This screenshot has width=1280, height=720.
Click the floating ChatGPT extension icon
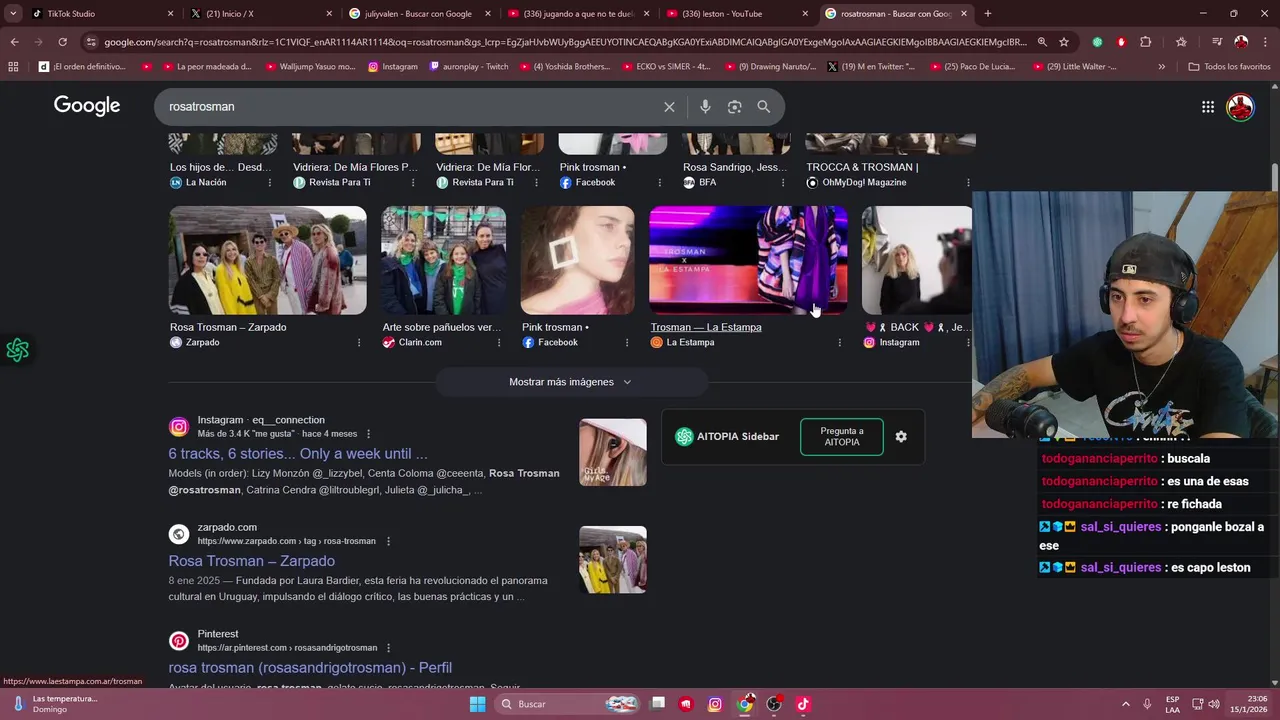17,350
